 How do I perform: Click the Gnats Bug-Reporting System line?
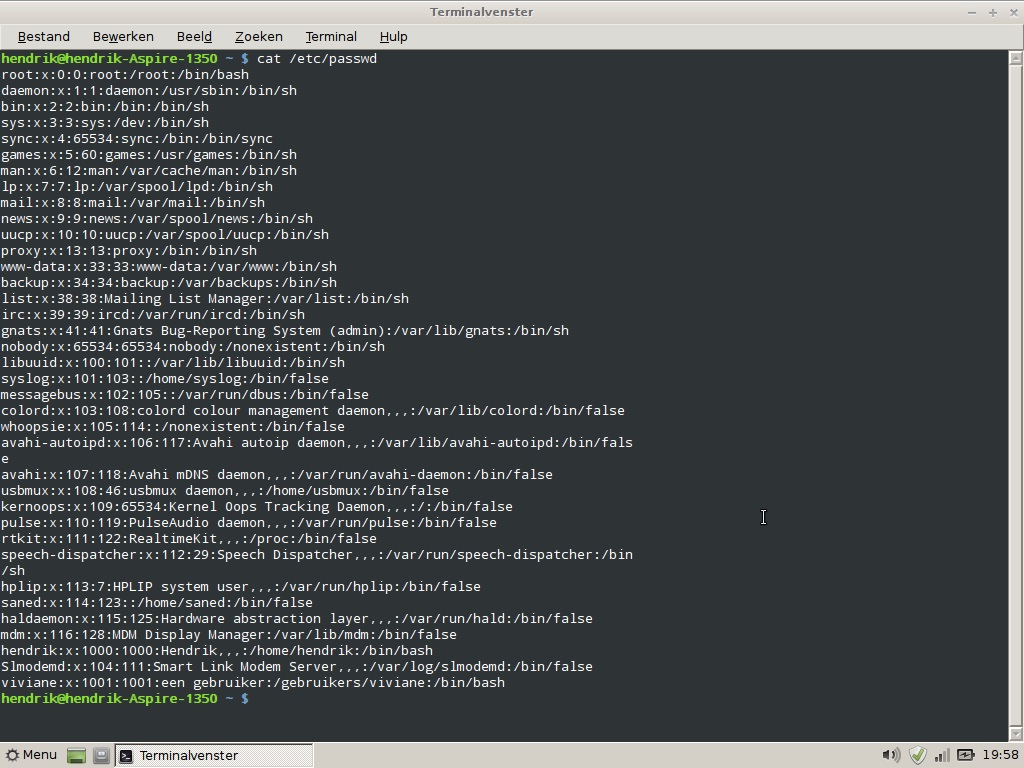point(285,330)
